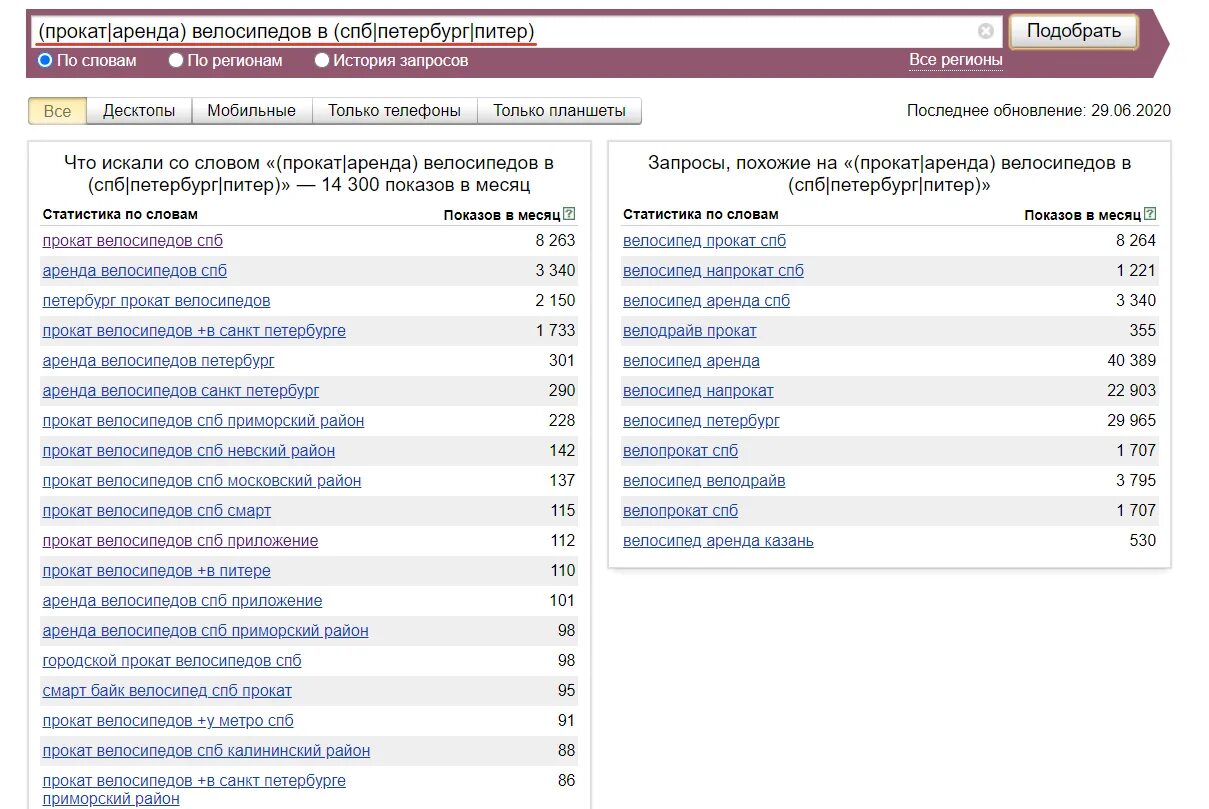Click the value '29 965' impressions

coord(1131,421)
